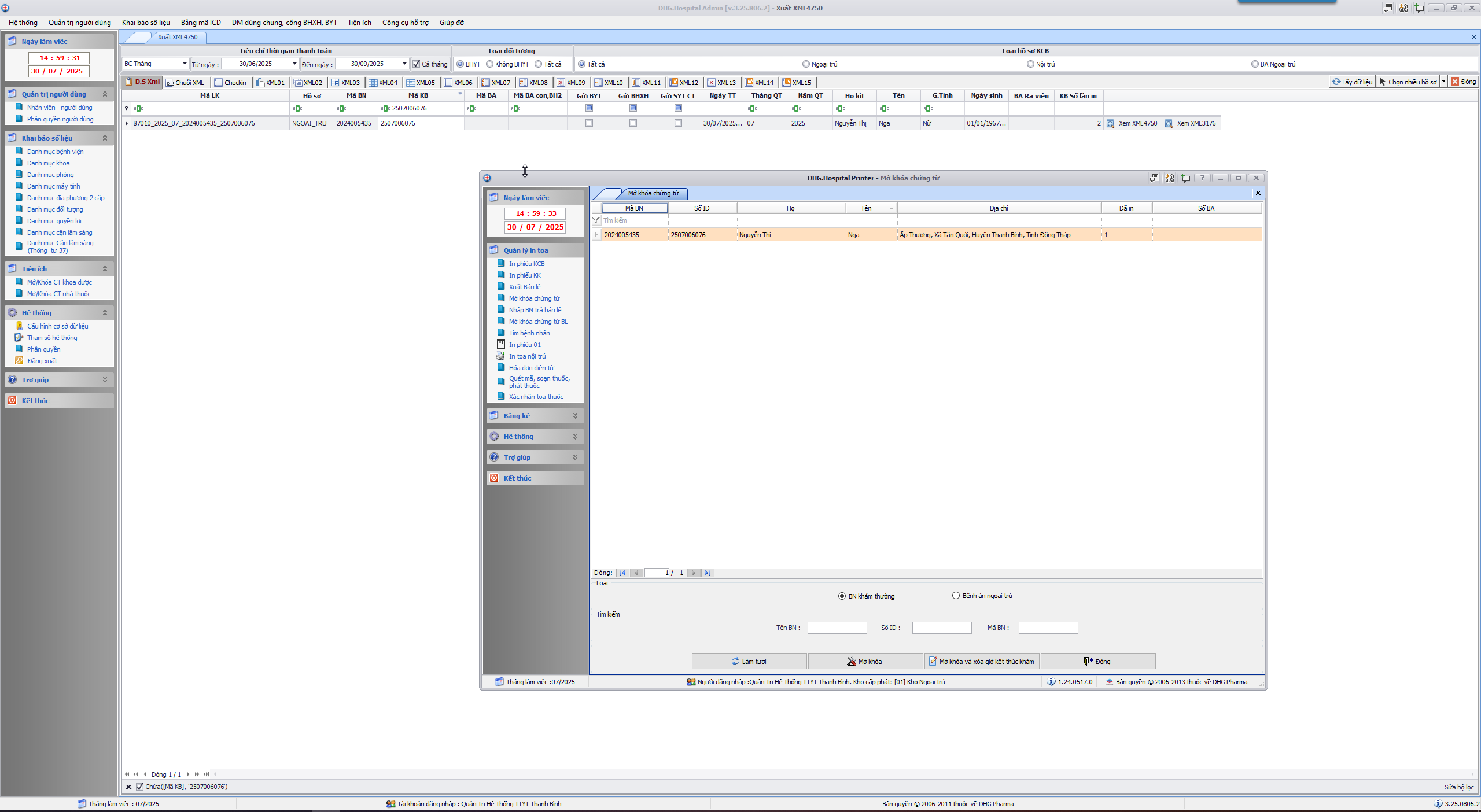This screenshot has height=812, width=1481.
Task: Click the Xem XML3176 magnifier icon
Action: [x=1169, y=123]
